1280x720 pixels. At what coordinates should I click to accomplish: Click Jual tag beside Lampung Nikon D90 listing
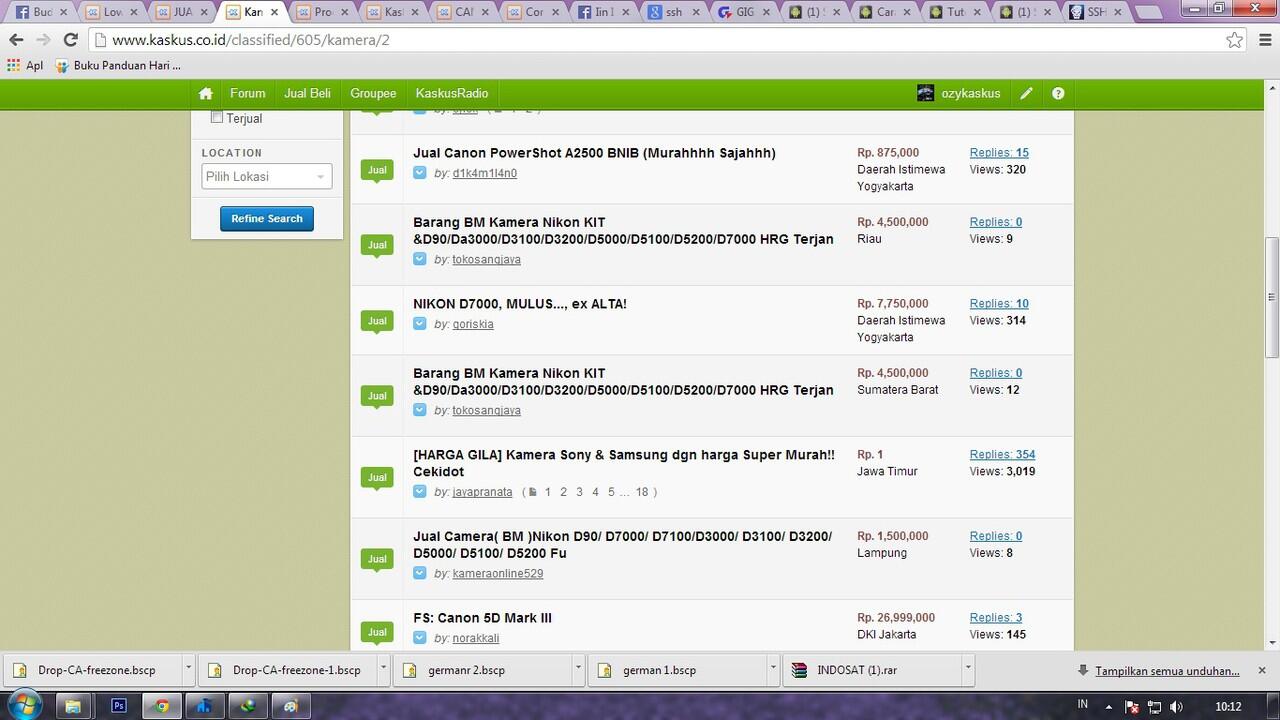[377, 559]
